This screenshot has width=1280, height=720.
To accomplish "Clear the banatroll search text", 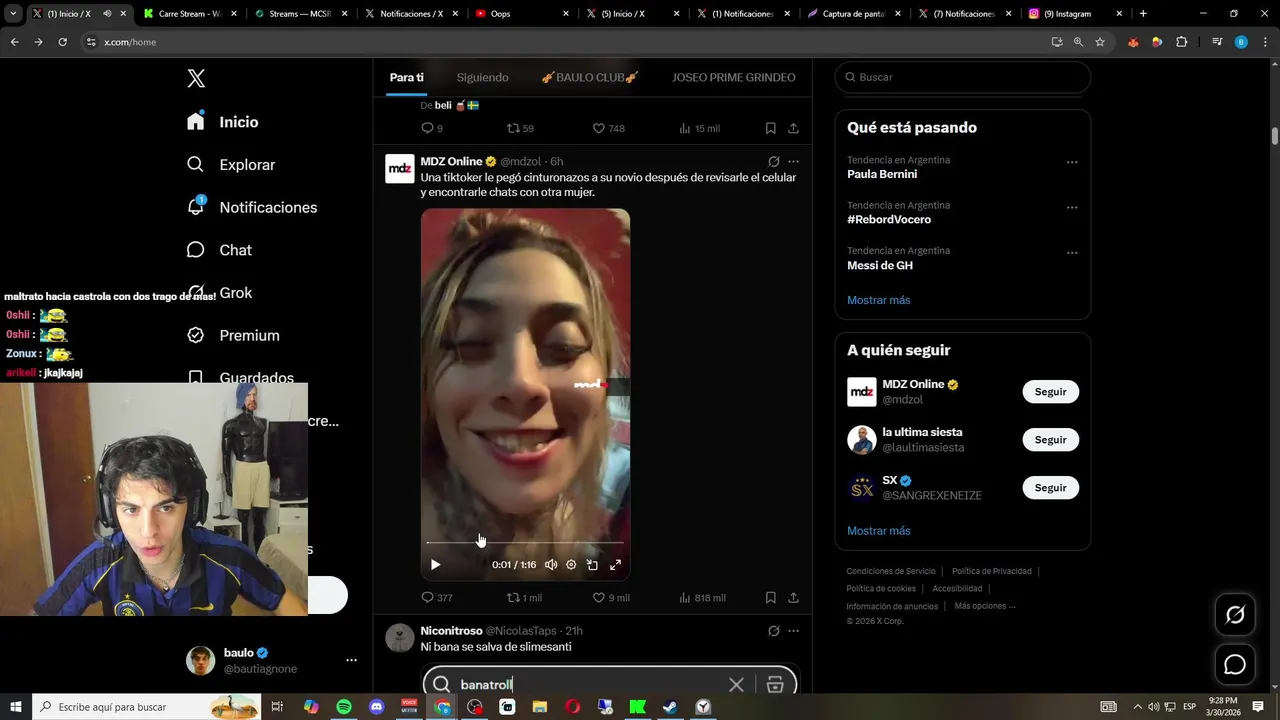I will click(x=736, y=685).
